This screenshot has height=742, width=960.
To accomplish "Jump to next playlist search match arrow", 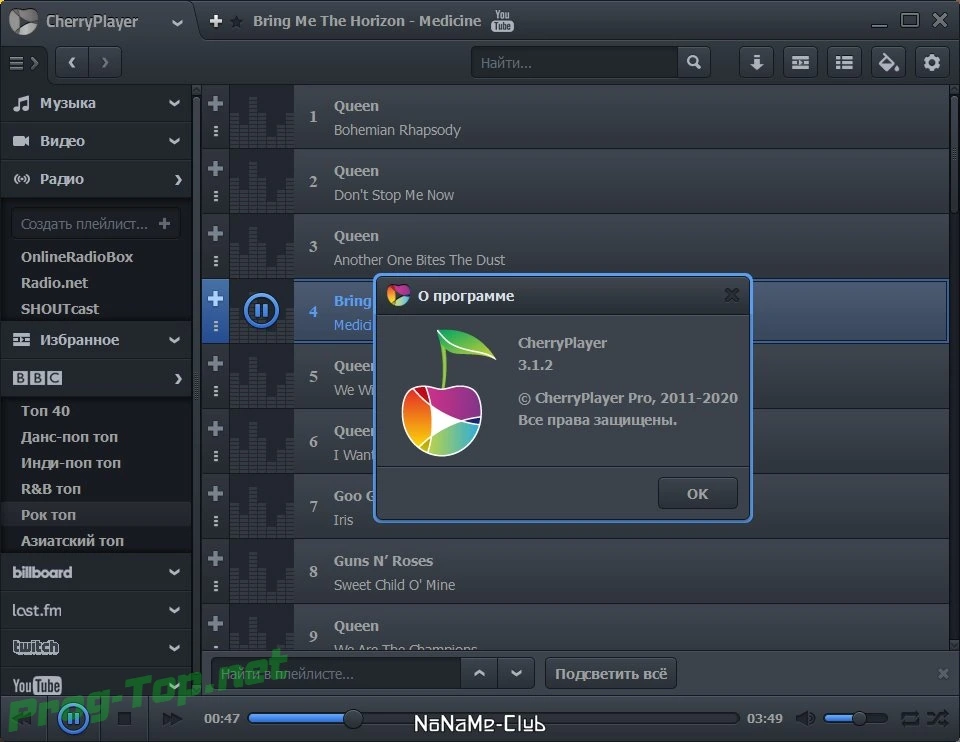I will [x=516, y=673].
